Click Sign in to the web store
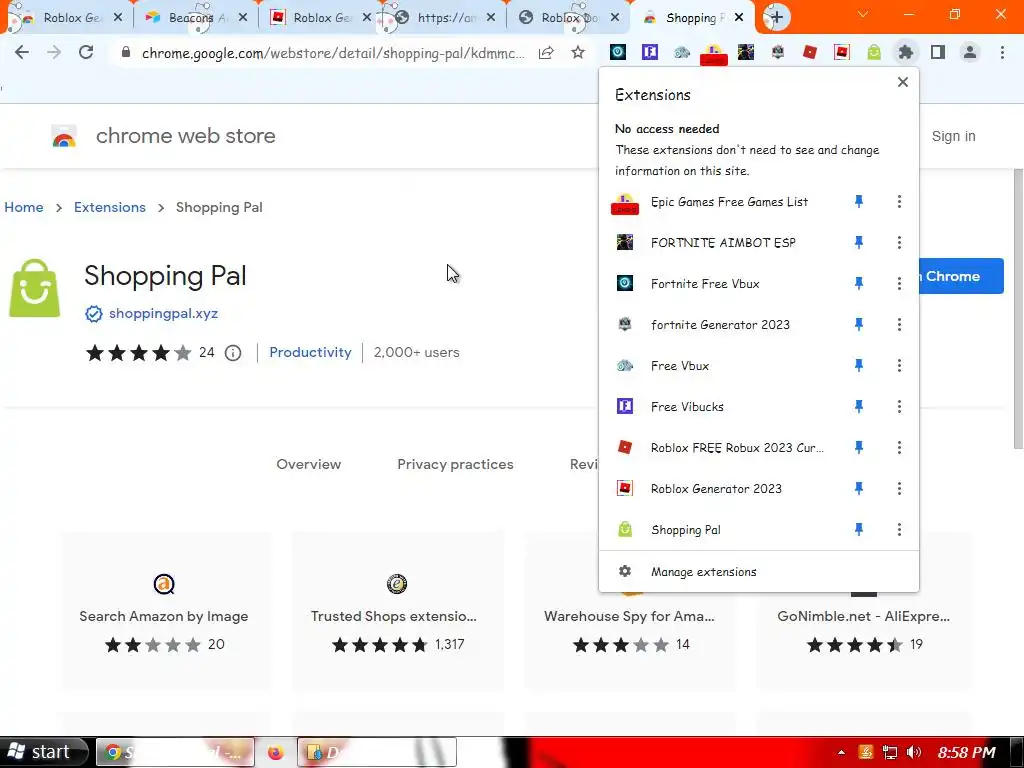 pos(953,136)
